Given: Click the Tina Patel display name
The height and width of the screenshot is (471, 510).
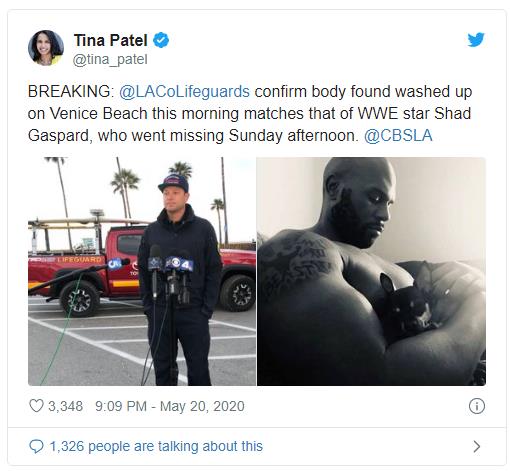Looking at the screenshot, I should pyautogui.click(x=110, y=40).
